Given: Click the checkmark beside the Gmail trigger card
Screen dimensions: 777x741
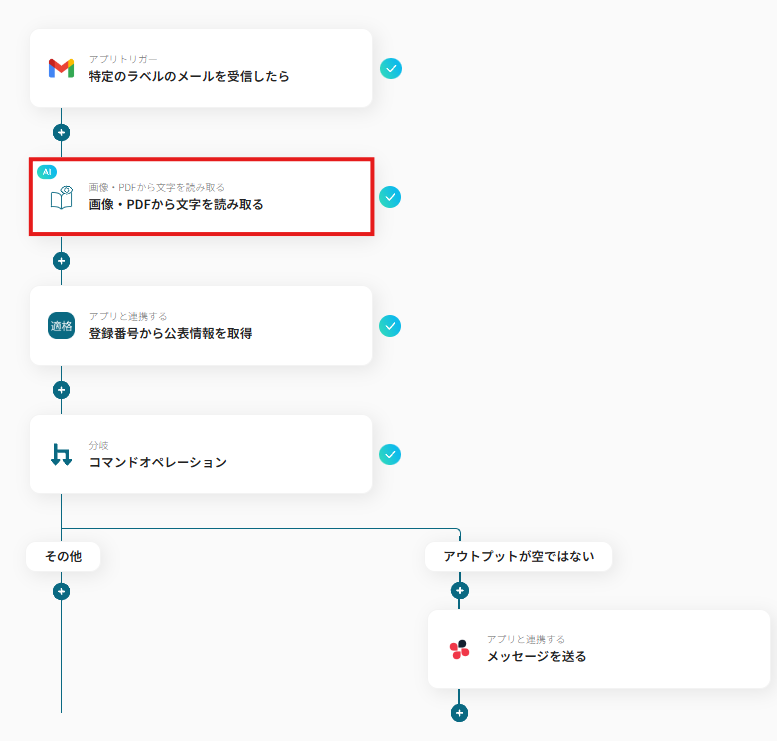Looking at the screenshot, I should click(x=391, y=68).
